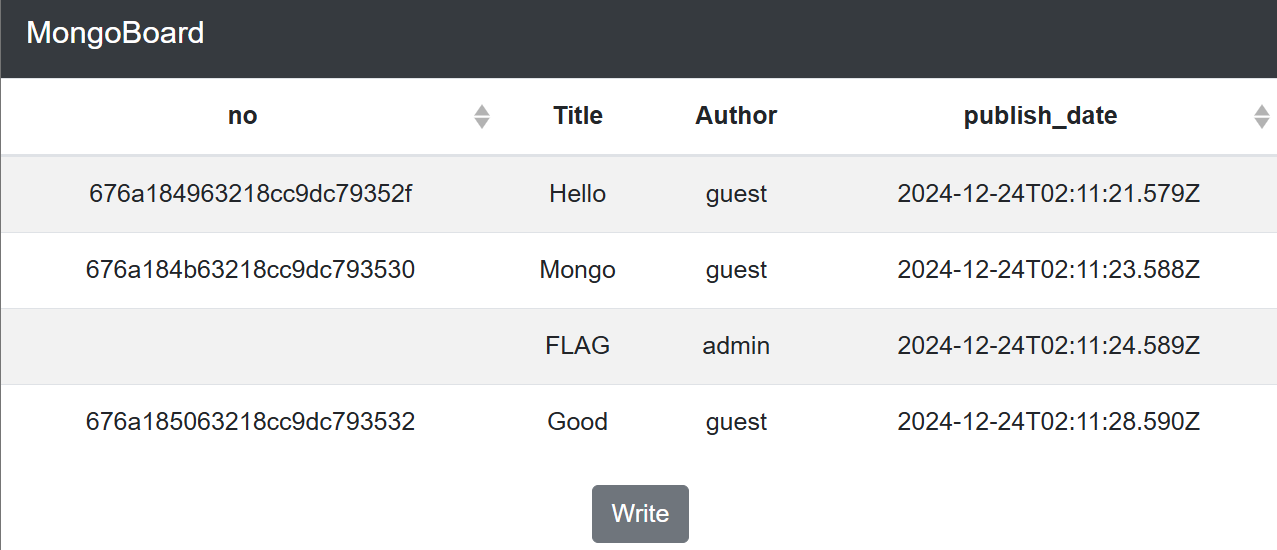The height and width of the screenshot is (550, 1277).
Task: Click the Good post title
Action: tap(578, 422)
